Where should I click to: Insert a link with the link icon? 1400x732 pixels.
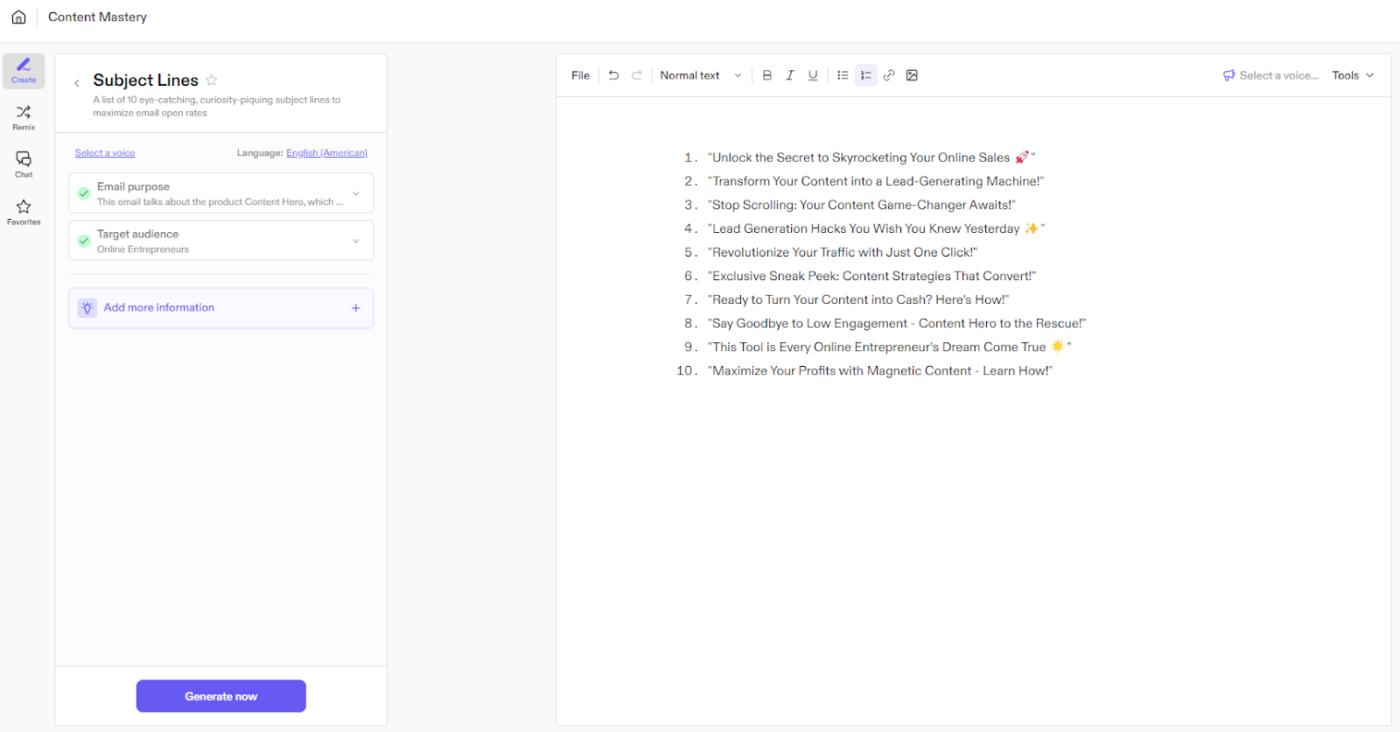coord(889,75)
